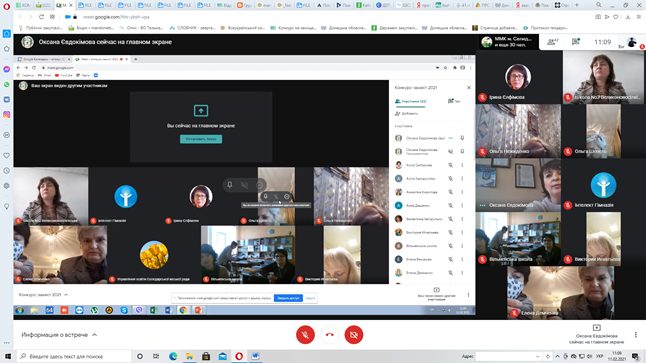Click the presentation screen icon above Оксана Євдокімова
This screenshot has width=646, height=363.
597,328
